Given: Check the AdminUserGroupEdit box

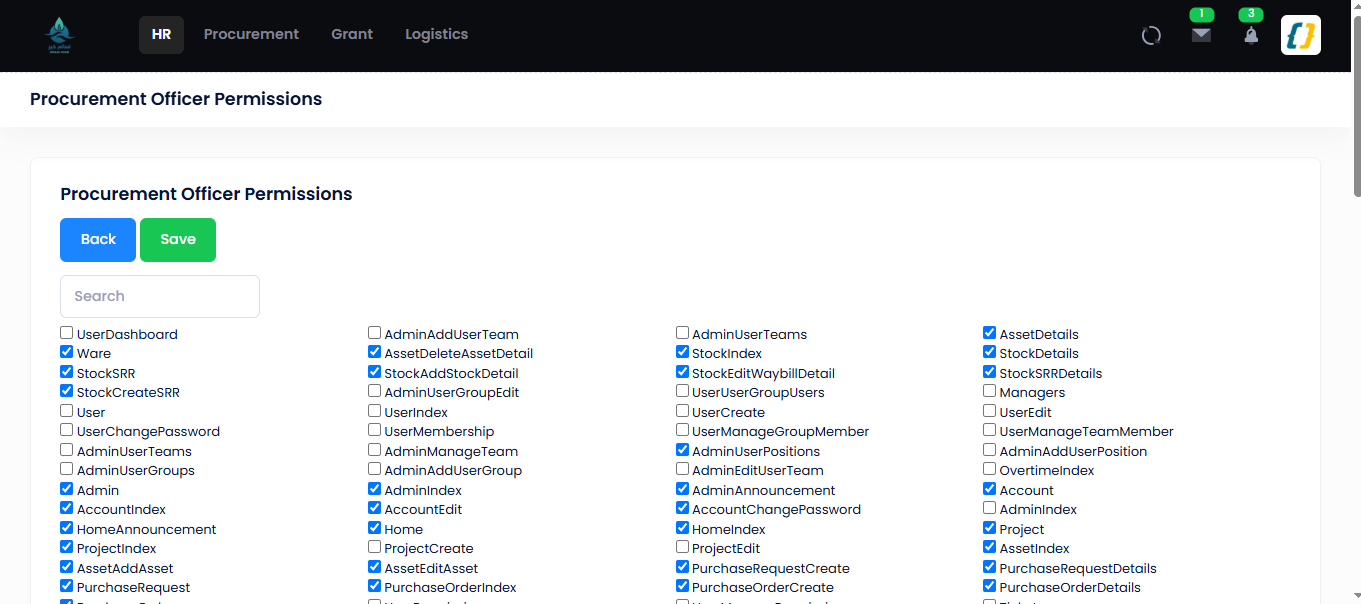Looking at the screenshot, I should 375,391.
